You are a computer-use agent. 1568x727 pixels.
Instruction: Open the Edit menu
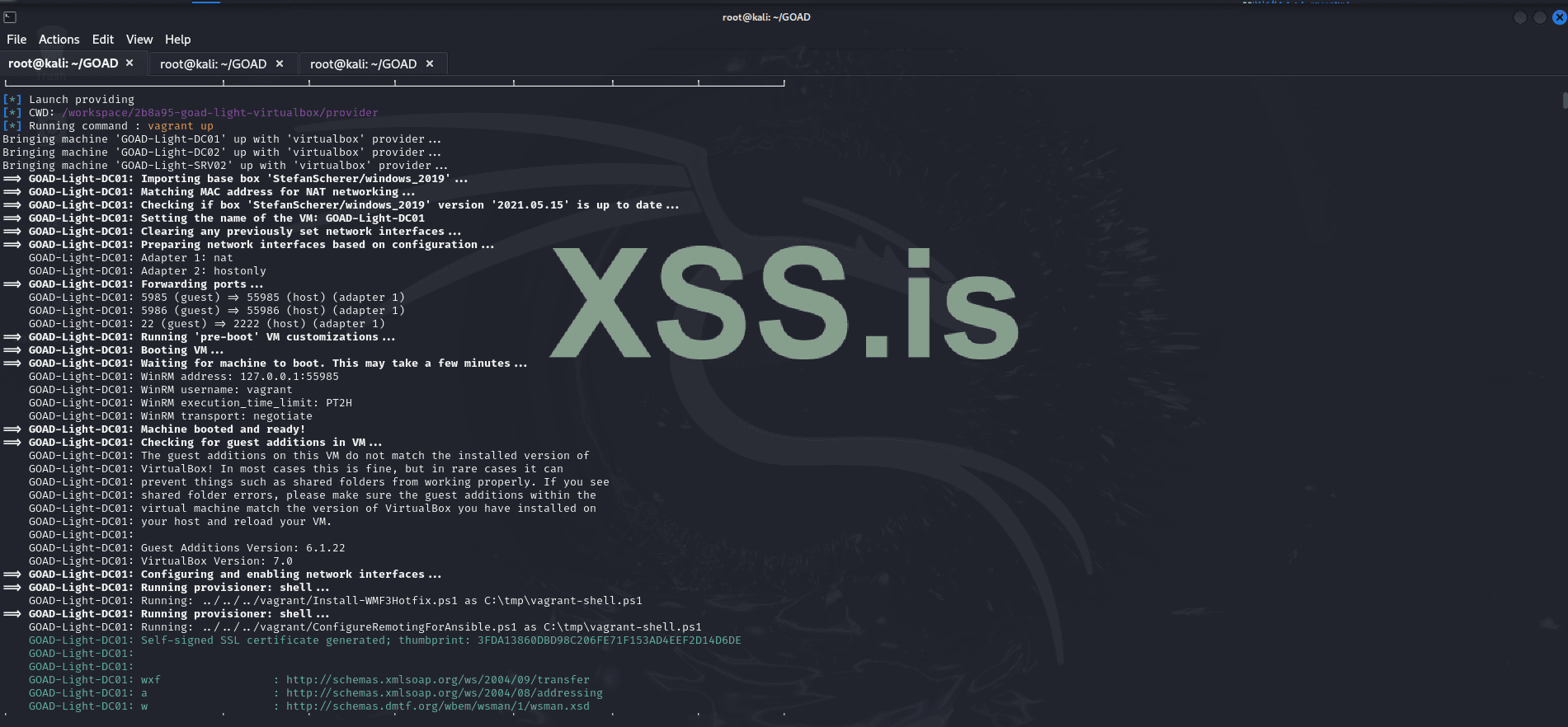[103, 40]
